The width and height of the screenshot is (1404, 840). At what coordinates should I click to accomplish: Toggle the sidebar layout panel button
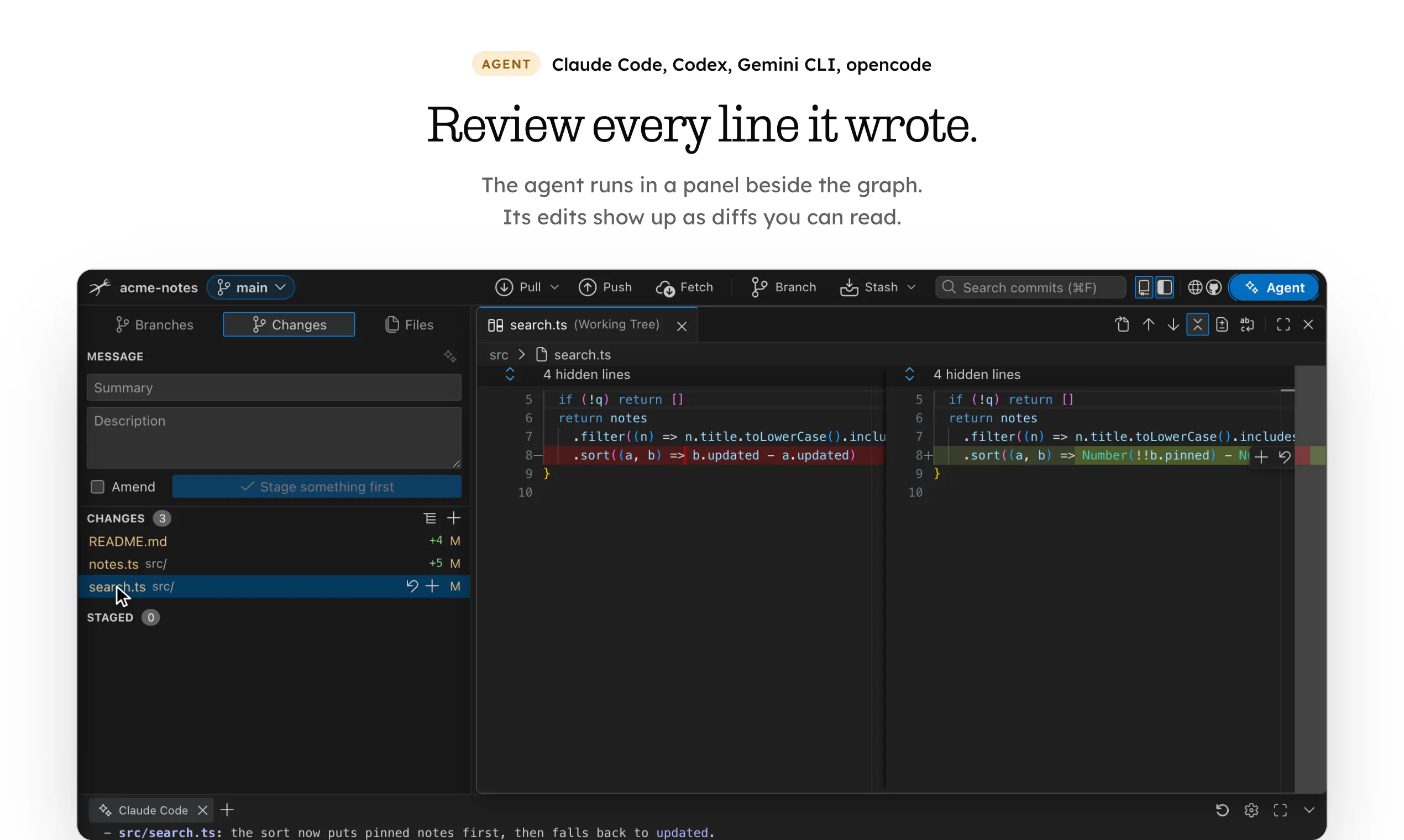coord(1164,287)
